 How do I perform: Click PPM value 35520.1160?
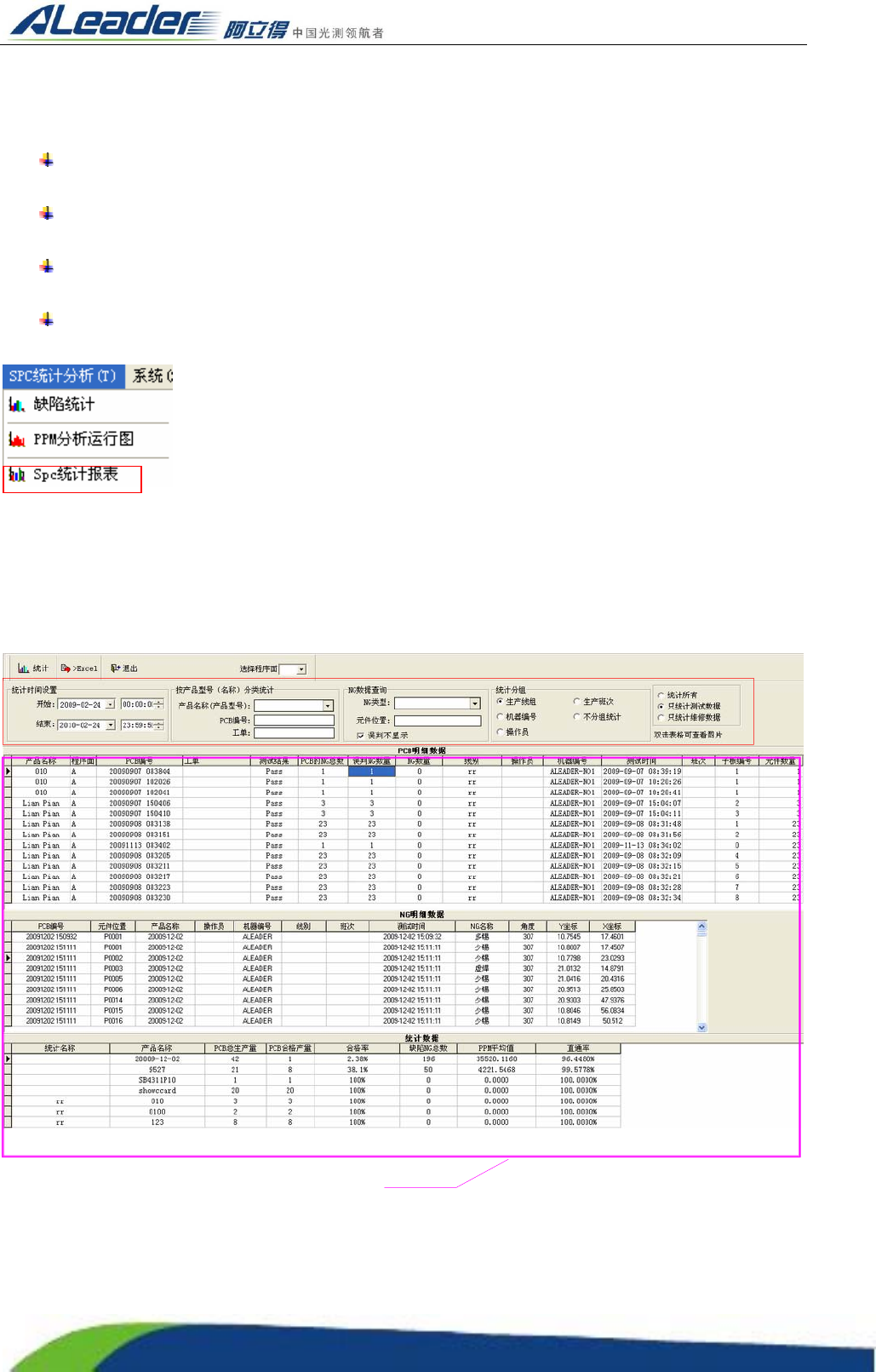tap(496, 1059)
